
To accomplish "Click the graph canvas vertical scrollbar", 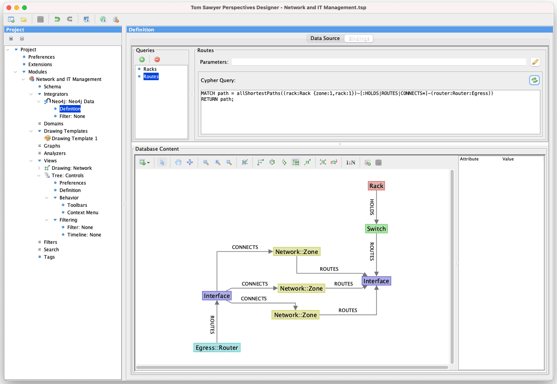I will [x=452, y=266].
